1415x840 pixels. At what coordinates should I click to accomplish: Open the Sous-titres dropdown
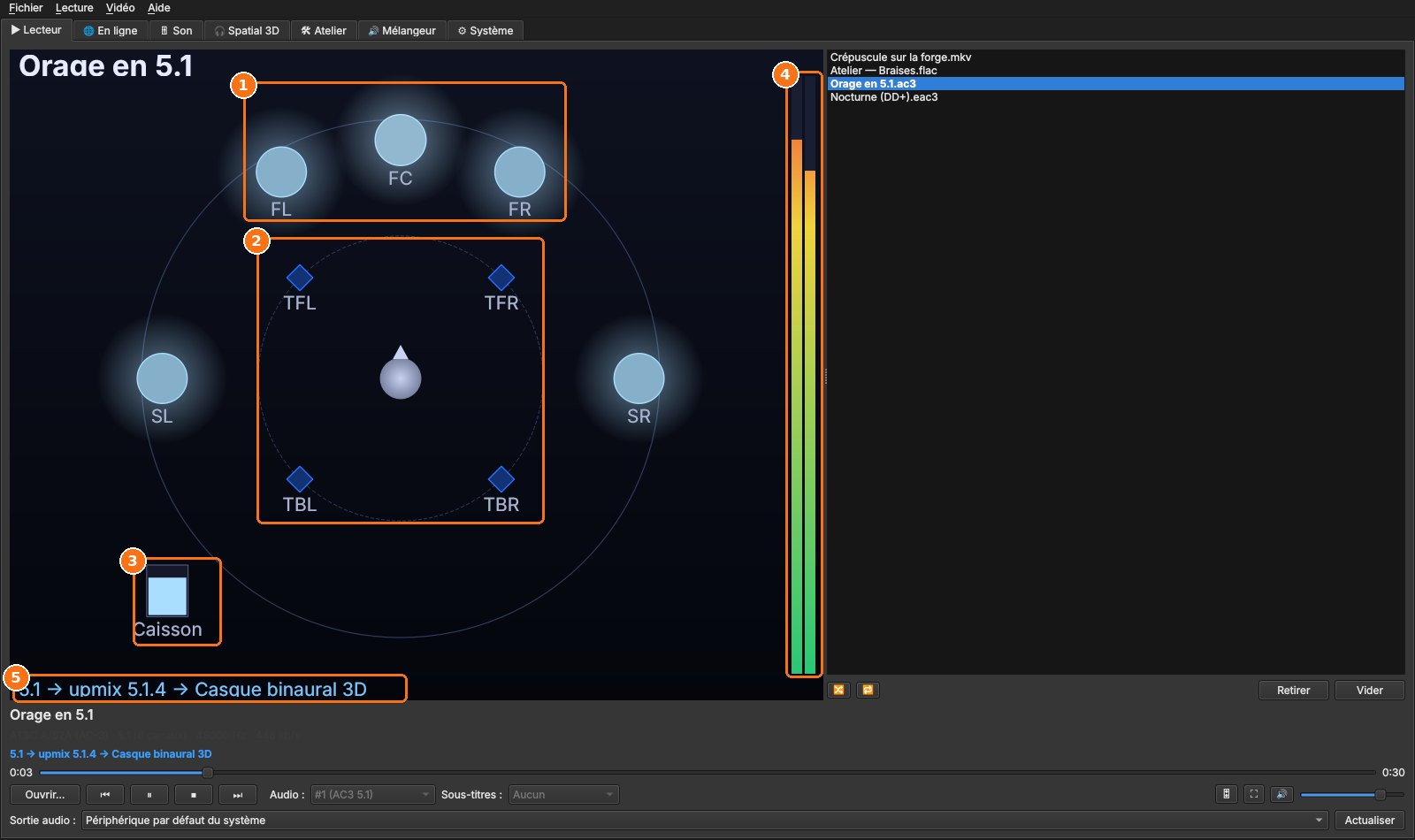click(563, 795)
